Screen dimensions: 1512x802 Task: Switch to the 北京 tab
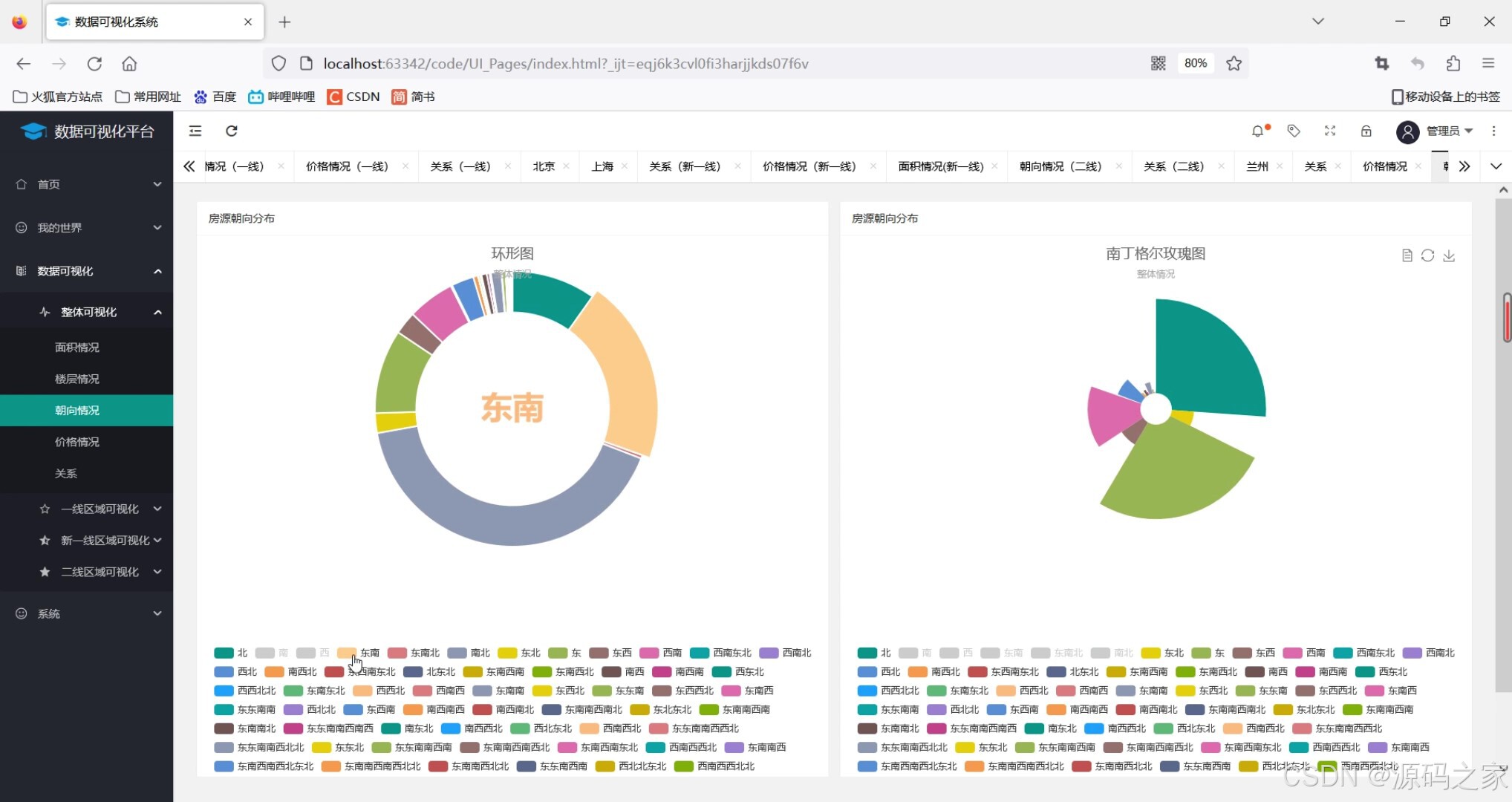pos(544,166)
